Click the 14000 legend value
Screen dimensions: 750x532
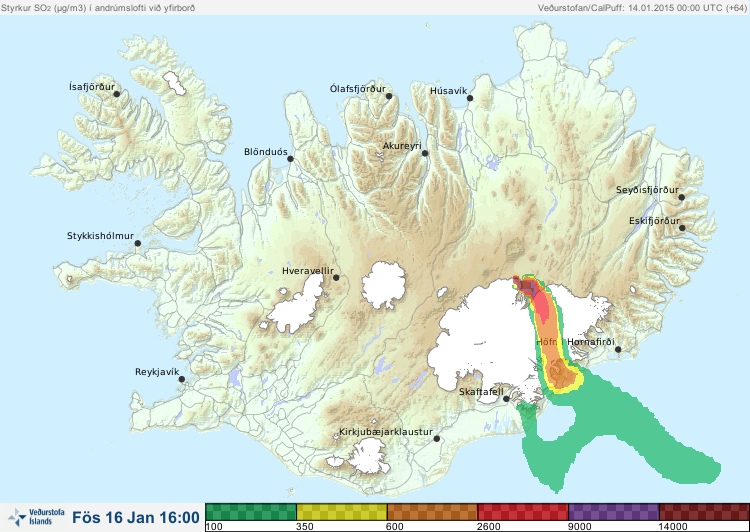673,527
